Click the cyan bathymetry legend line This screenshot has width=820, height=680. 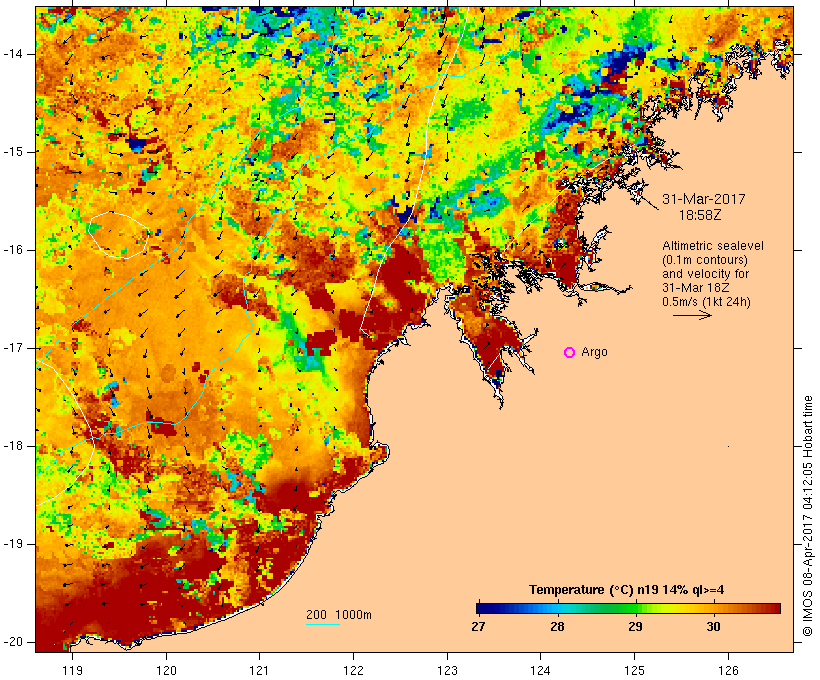323,624
